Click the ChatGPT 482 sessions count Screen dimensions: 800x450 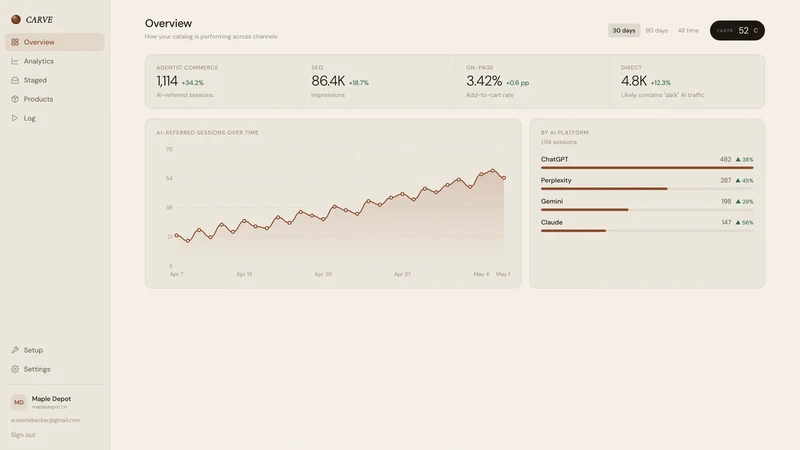(725, 160)
